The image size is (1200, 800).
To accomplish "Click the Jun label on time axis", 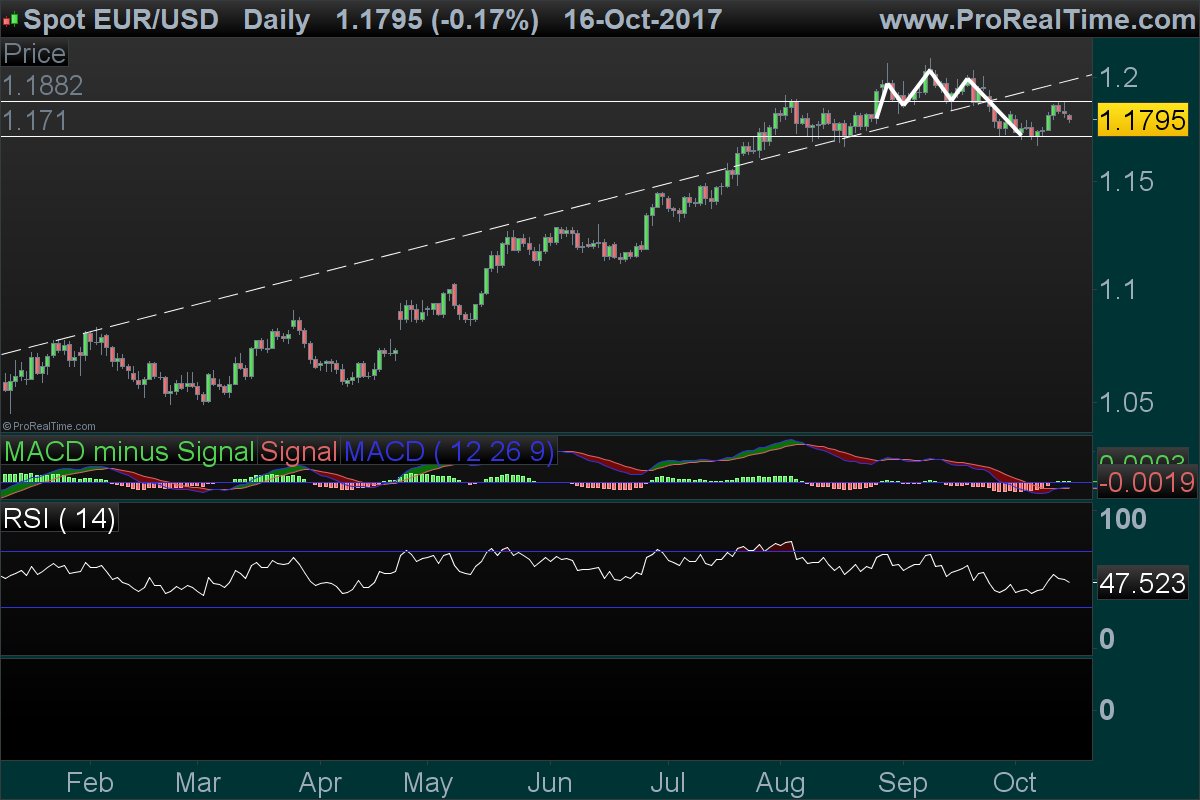I will coord(548,782).
